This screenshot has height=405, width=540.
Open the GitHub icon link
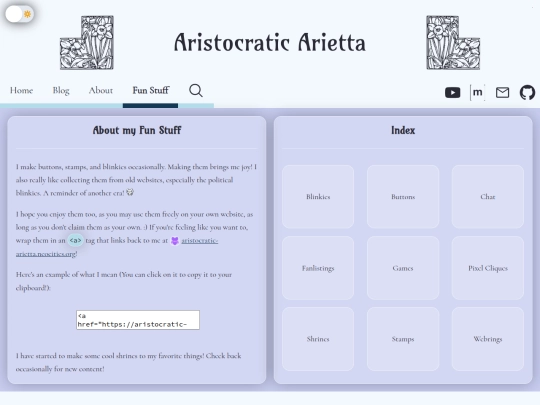pyautogui.click(x=527, y=92)
